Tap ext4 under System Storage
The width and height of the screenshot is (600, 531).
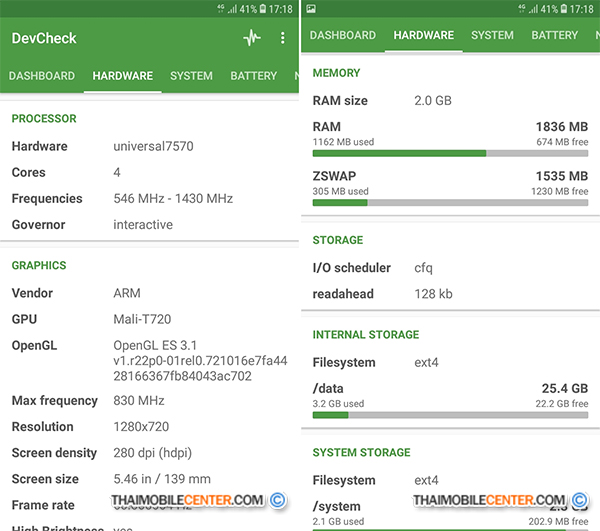[426, 480]
